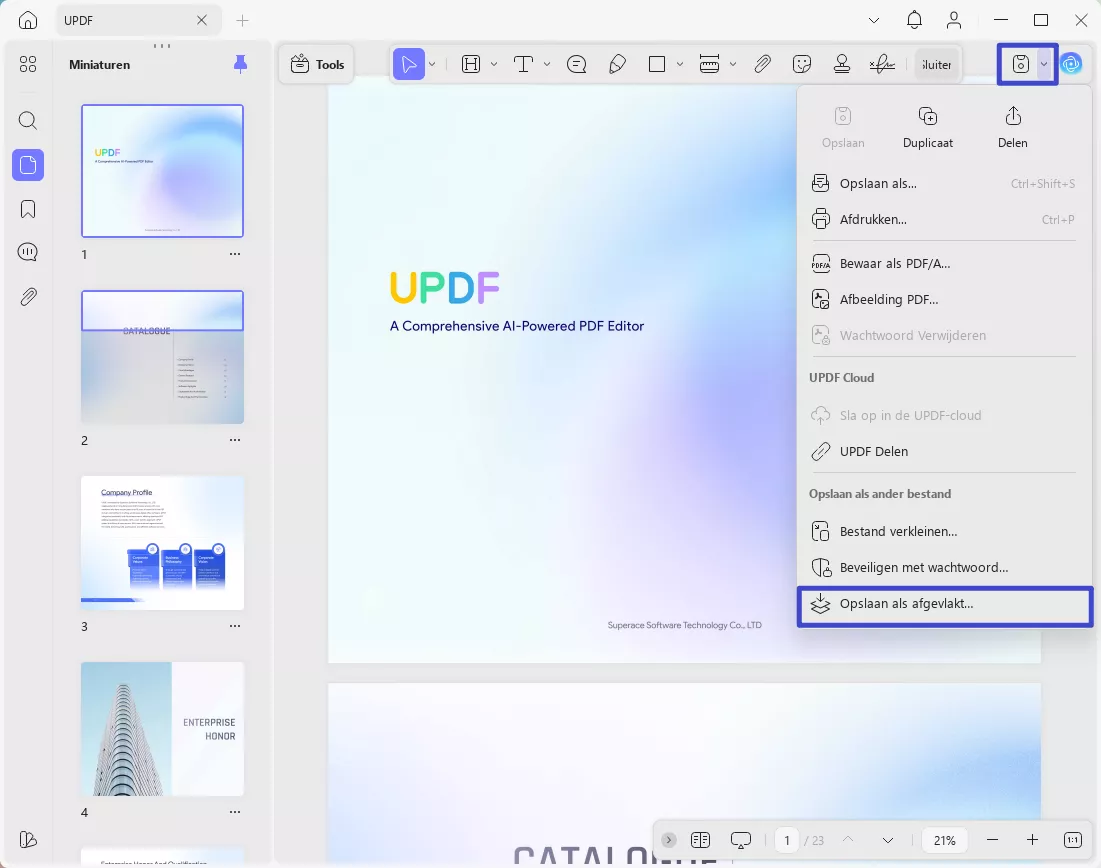The image size is (1101, 868).
Task: Choose Afdrukken... from menu
Action: (x=943, y=220)
